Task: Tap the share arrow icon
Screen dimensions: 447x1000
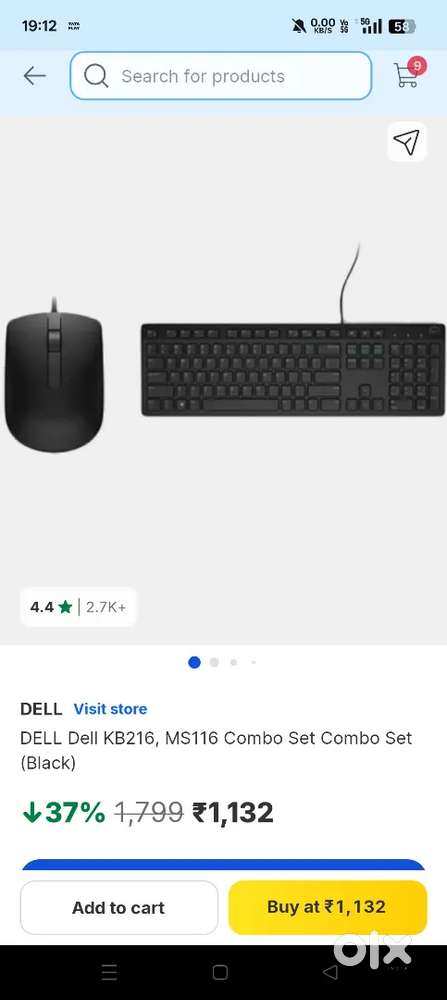Action: 407,142
